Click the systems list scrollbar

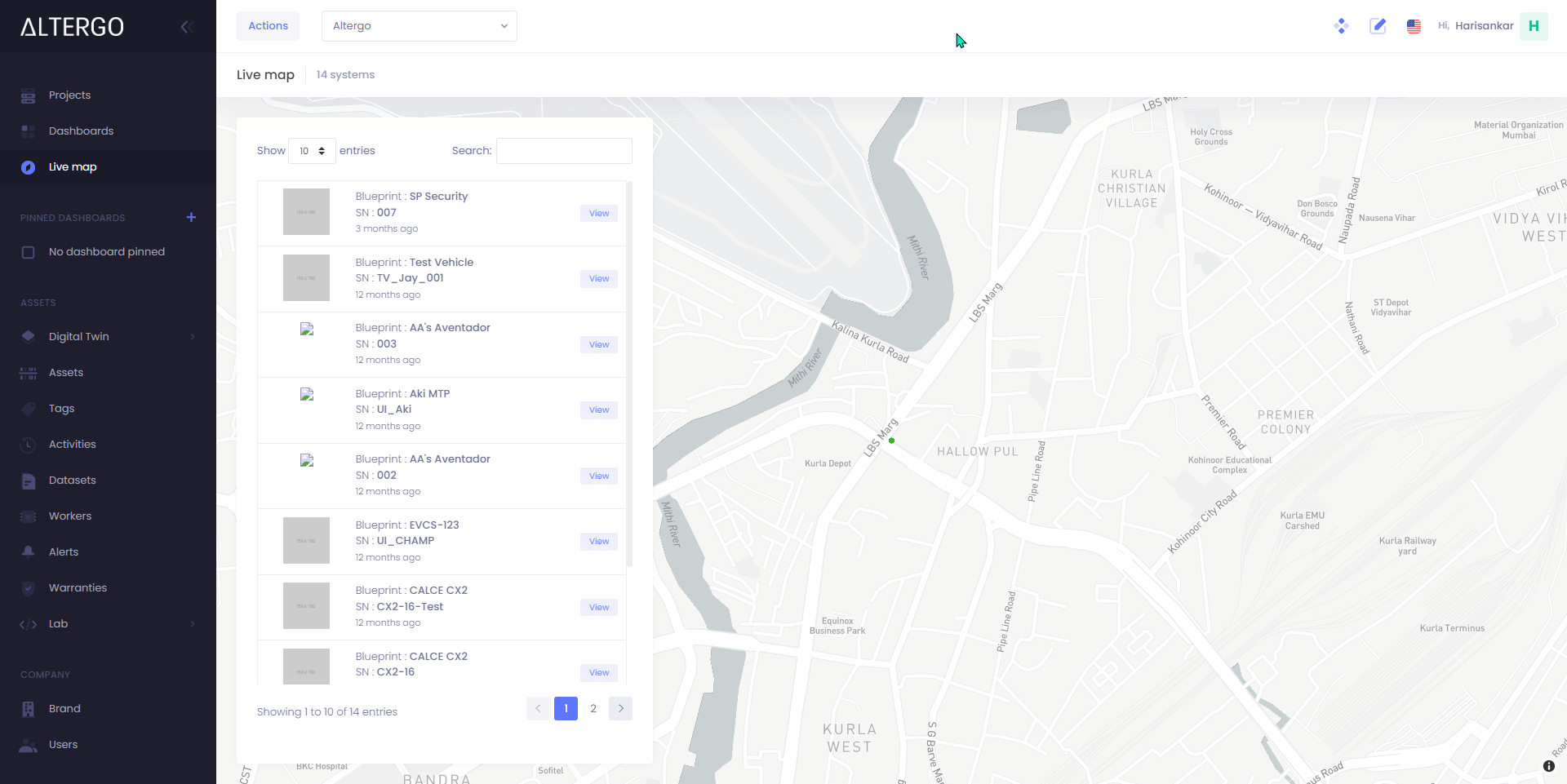pyautogui.click(x=629, y=375)
